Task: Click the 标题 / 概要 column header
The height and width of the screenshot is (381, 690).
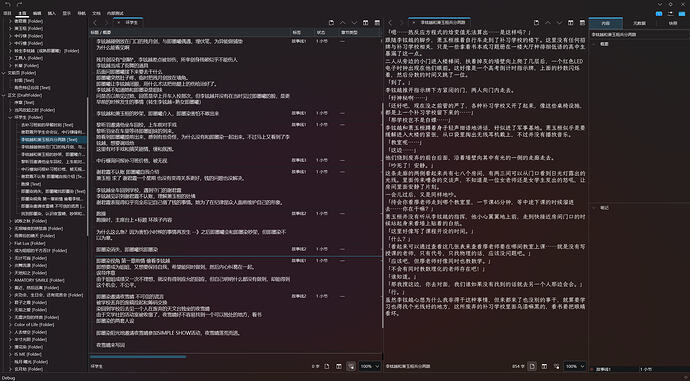Action: tap(189, 33)
